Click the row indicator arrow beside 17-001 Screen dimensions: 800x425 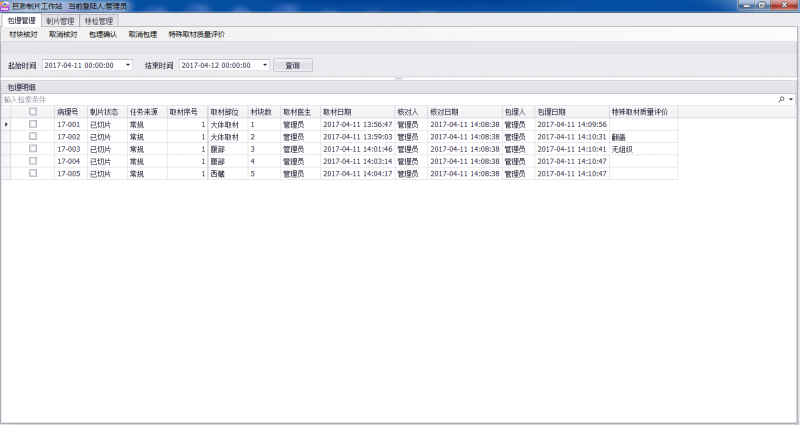pyautogui.click(x=7, y=124)
